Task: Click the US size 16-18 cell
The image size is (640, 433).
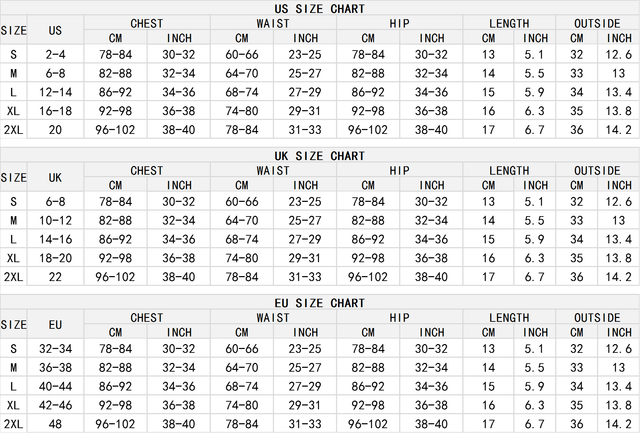Action: pos(55,110)
